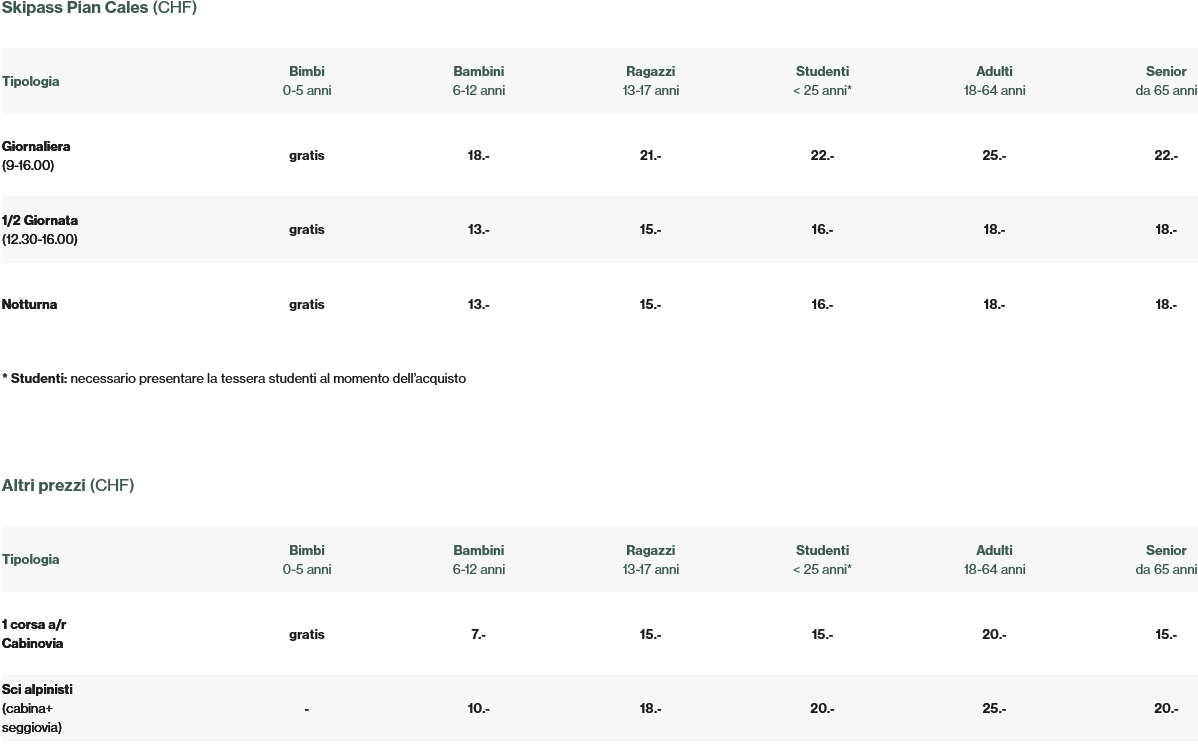Screen dimensions: 1198x744
Task: Click the Altri prezzi heading
Action: pos(67,486)
